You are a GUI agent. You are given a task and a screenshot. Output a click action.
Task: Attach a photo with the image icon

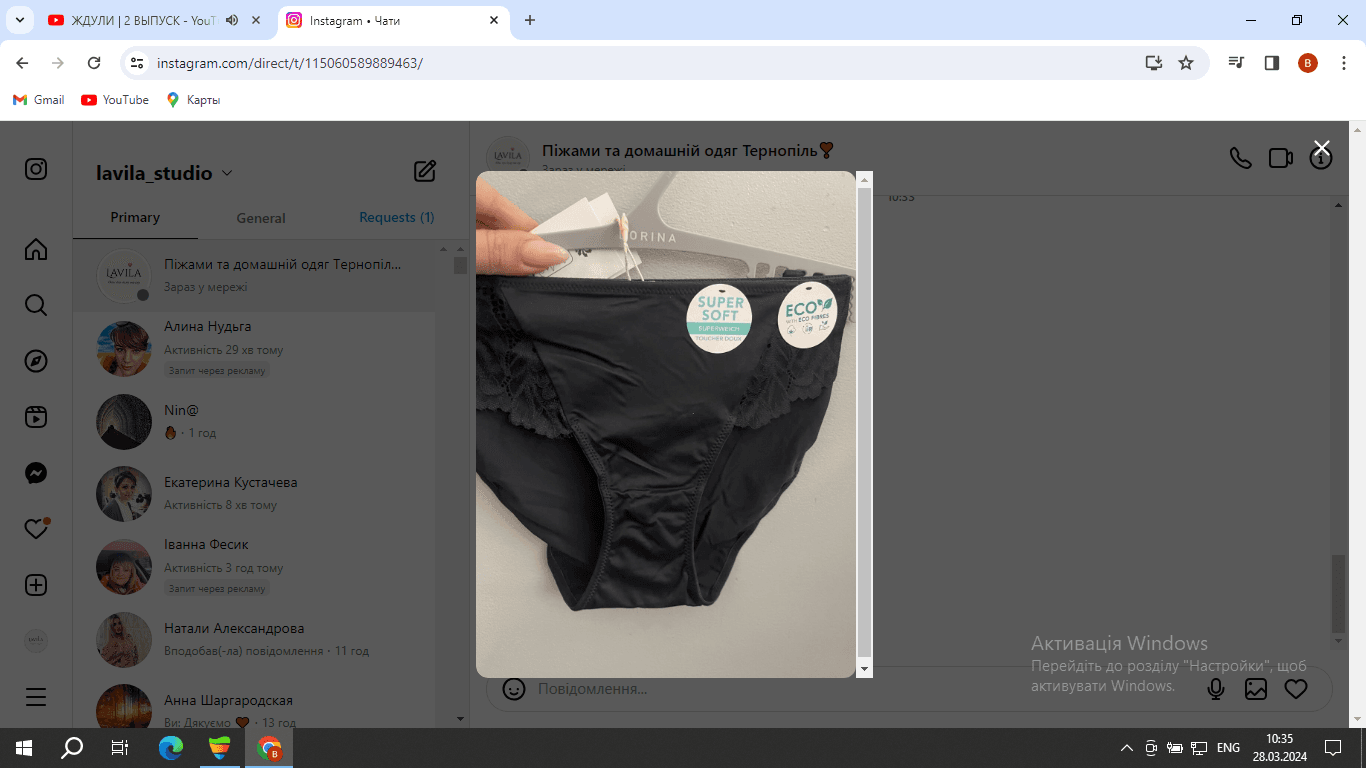[x=1256, y=689]
